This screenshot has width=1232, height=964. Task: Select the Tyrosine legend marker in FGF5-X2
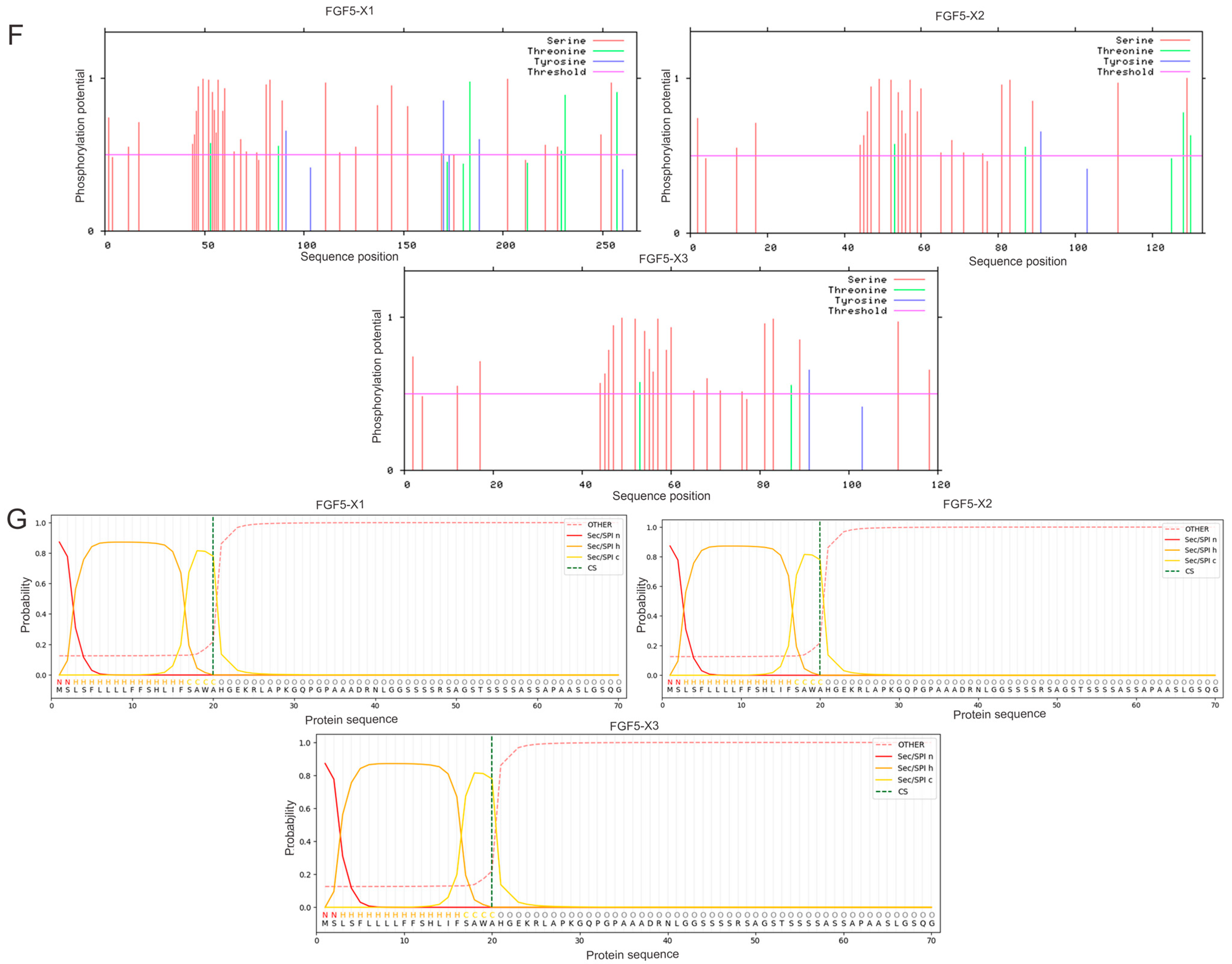pos(1176,62)
